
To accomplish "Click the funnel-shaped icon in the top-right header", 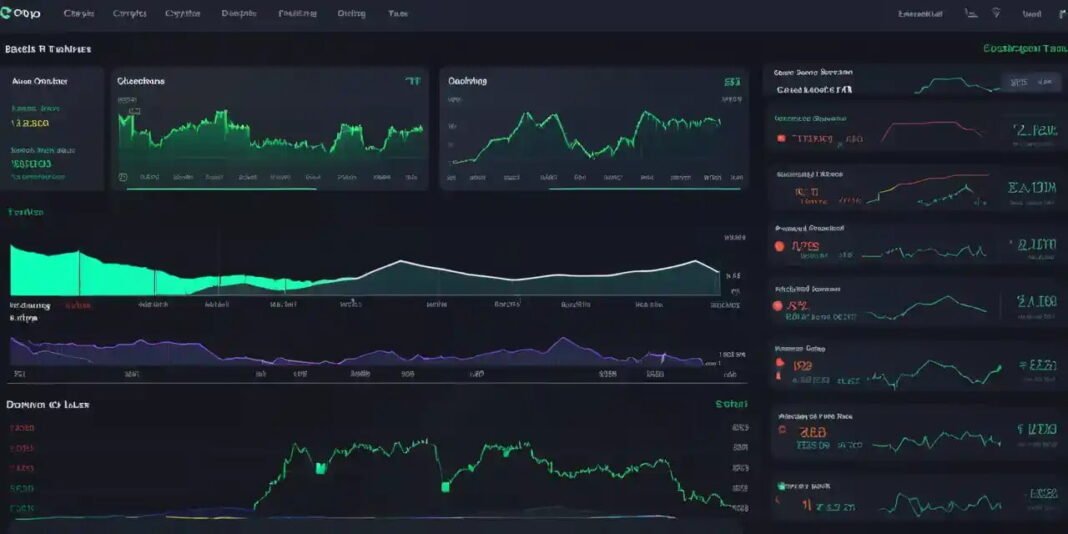I will click(996, 13).
